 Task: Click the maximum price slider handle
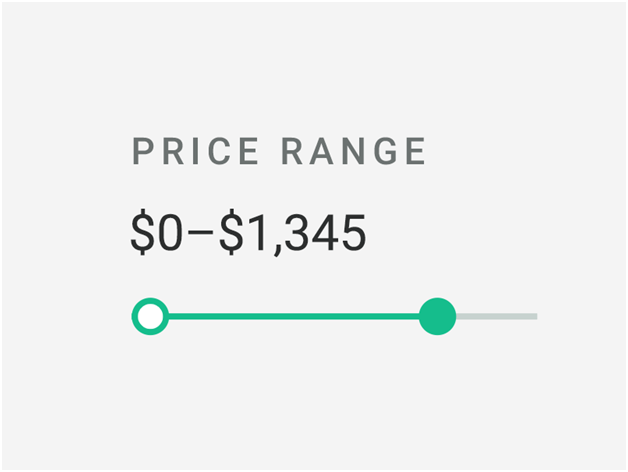tap(437, 316)
